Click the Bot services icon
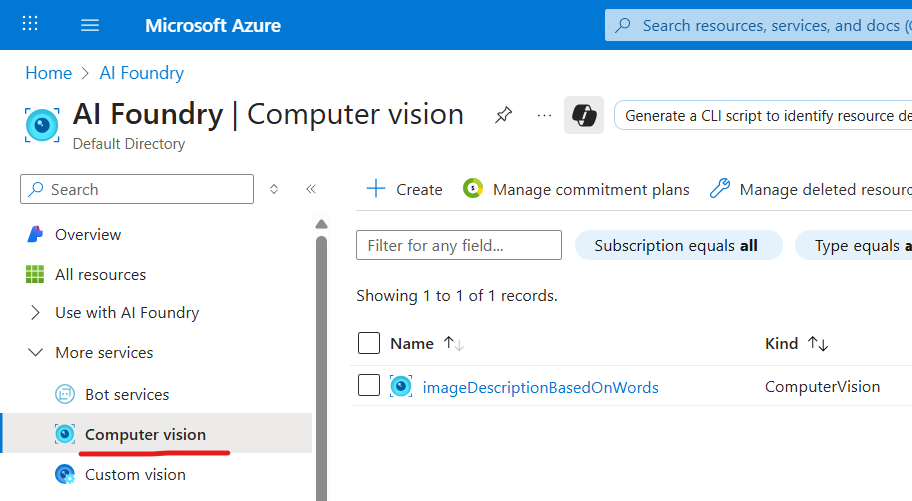 click(65, 395)
